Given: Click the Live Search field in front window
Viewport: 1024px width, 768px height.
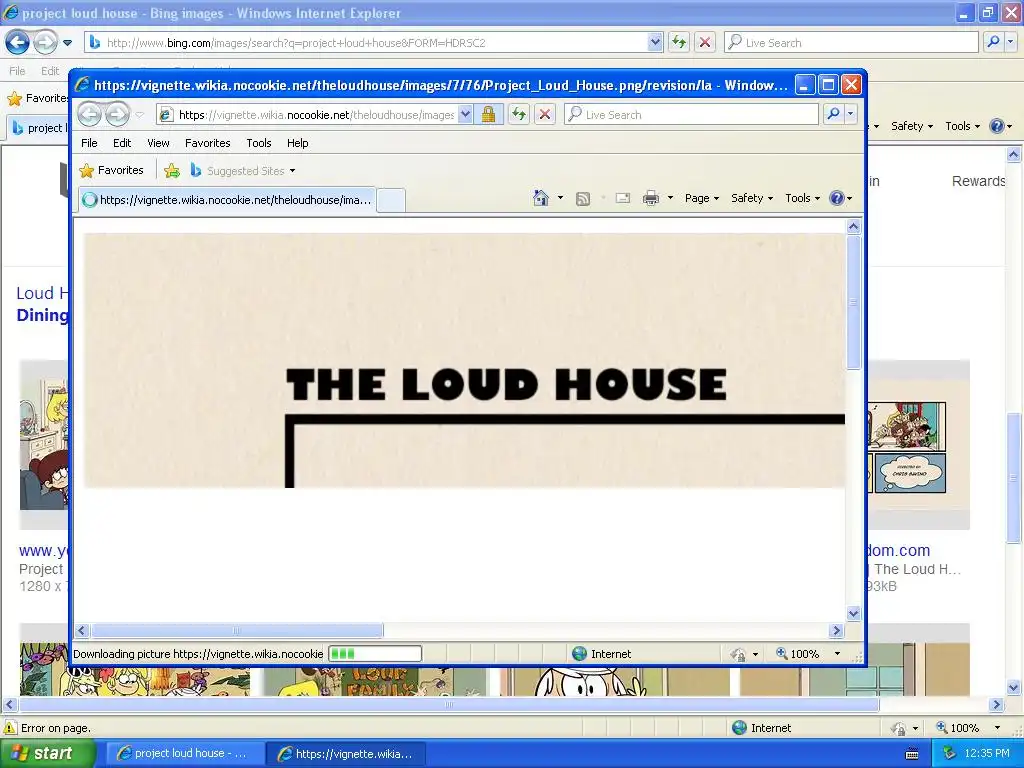Looking at the screenshot, I should pos(692,114).
